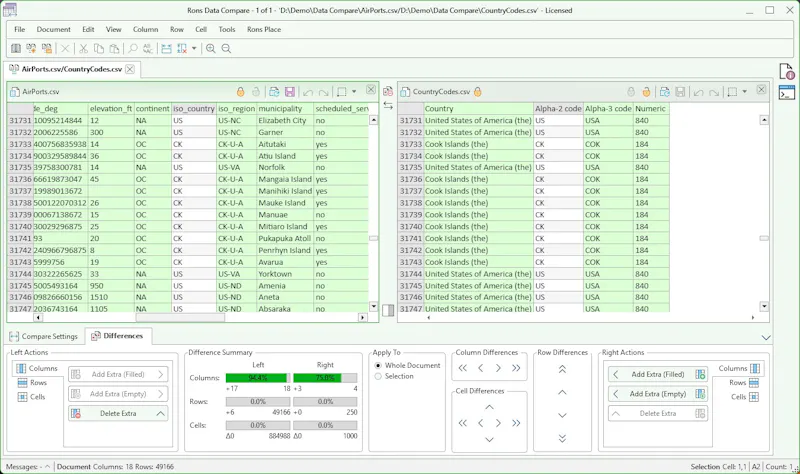Collapse the bottom panel with the chevron
The height and width of the screenshot is (474, 800).
pos(765,338)
